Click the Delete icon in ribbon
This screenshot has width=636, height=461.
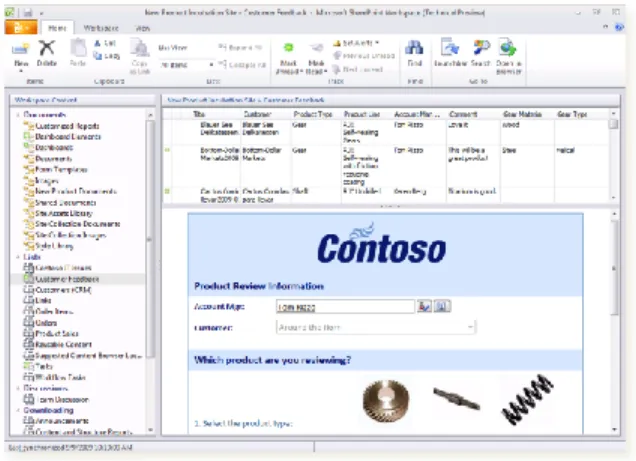pyautogui.click(x=47, y=48)
